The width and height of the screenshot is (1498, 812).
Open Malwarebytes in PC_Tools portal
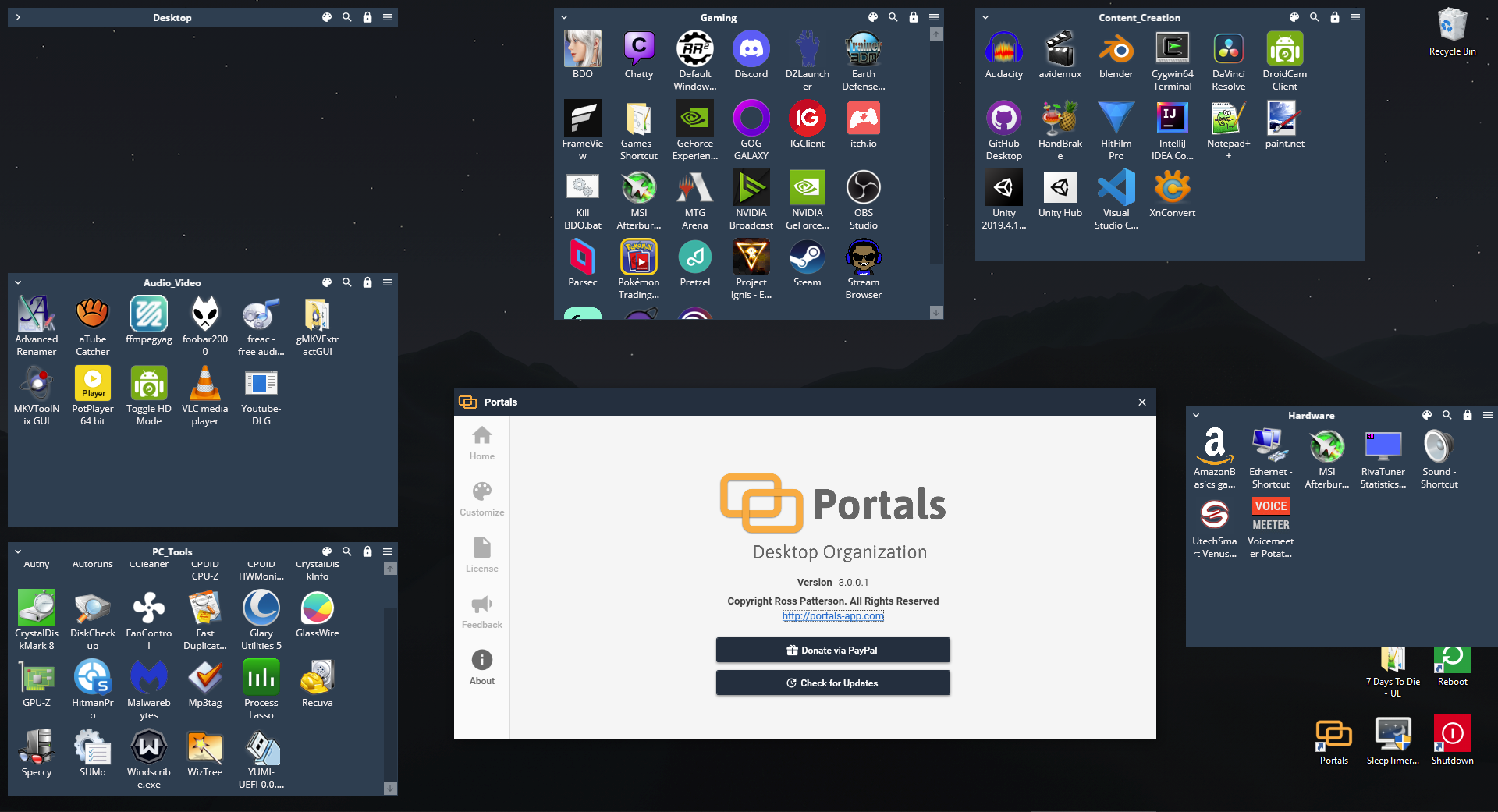pos(148,690)
